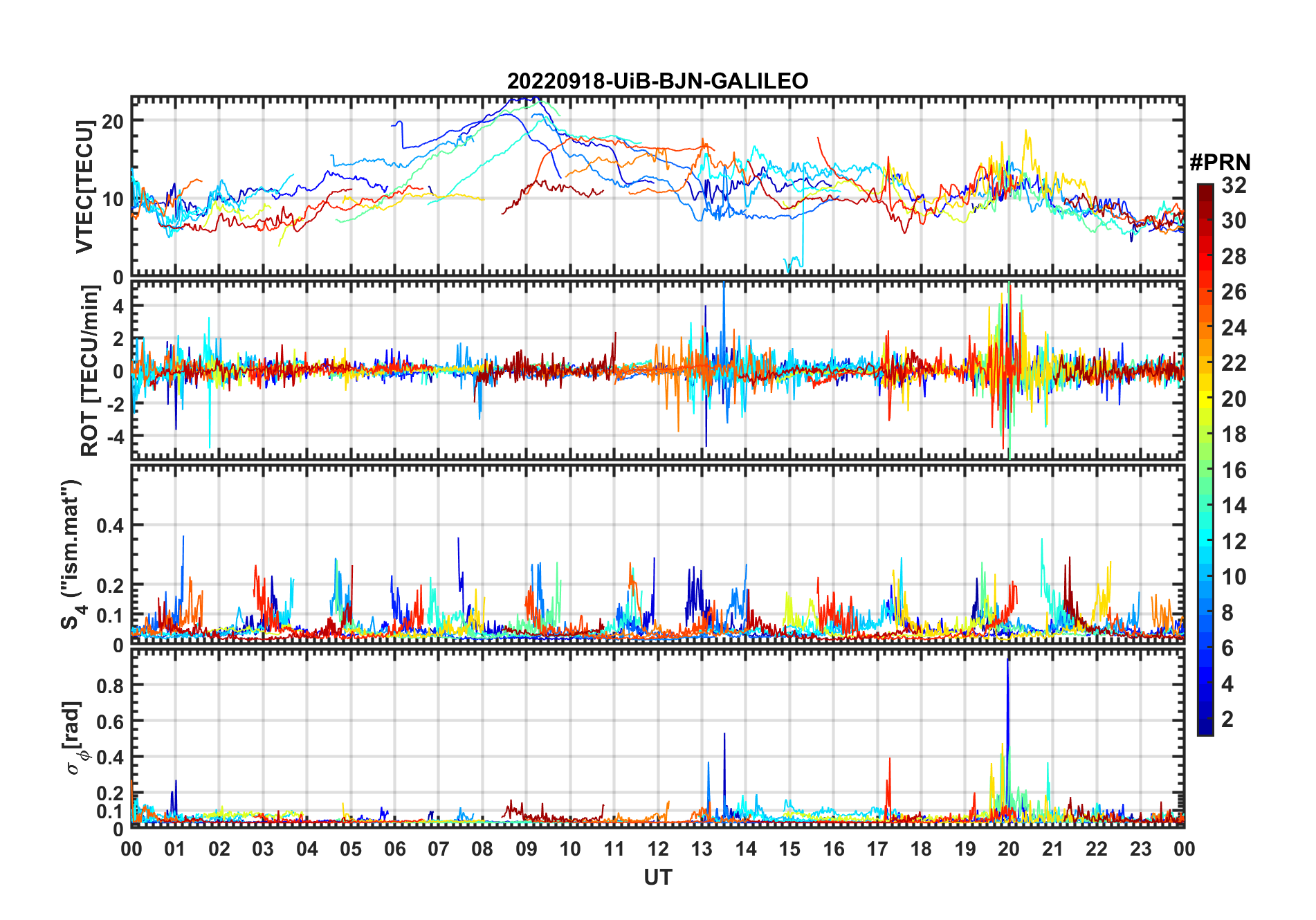The height and width of the screenshot is (920, 1316).
Task: Click the sigma phi [rad] y-axis label
Action: click(75, 737)
